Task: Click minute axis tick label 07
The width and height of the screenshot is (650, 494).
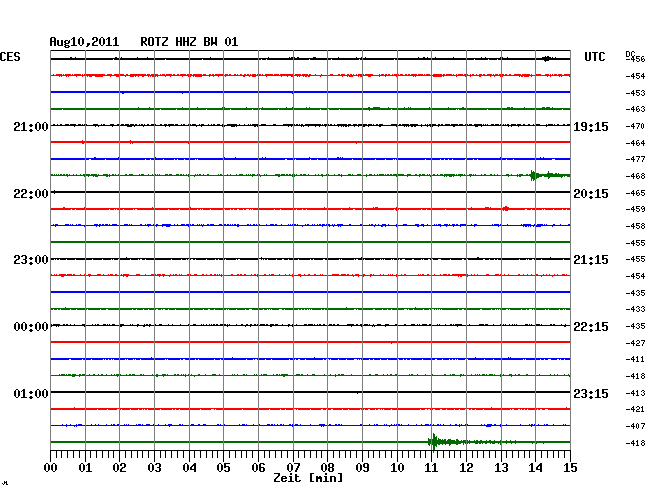Action: (x=293, y=468)
